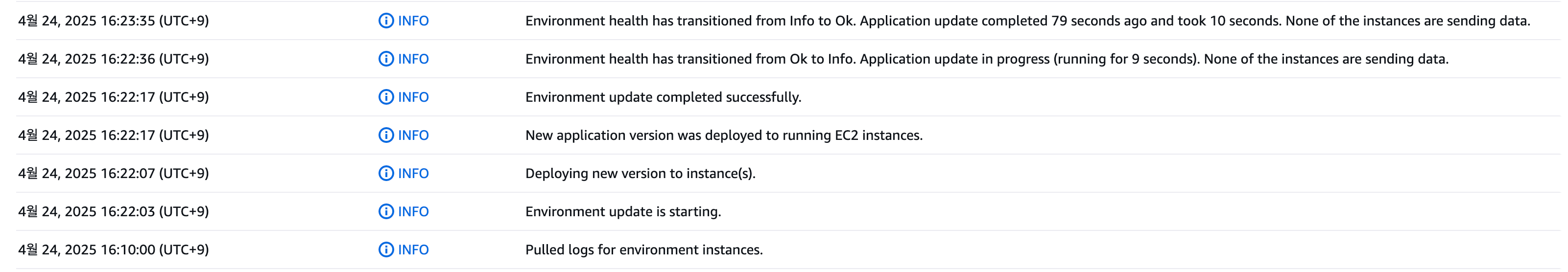This screenshot has height=272, width=1568.
Task: Click the 'Environment update completed successfully' message
Action: tap(663, 97)
